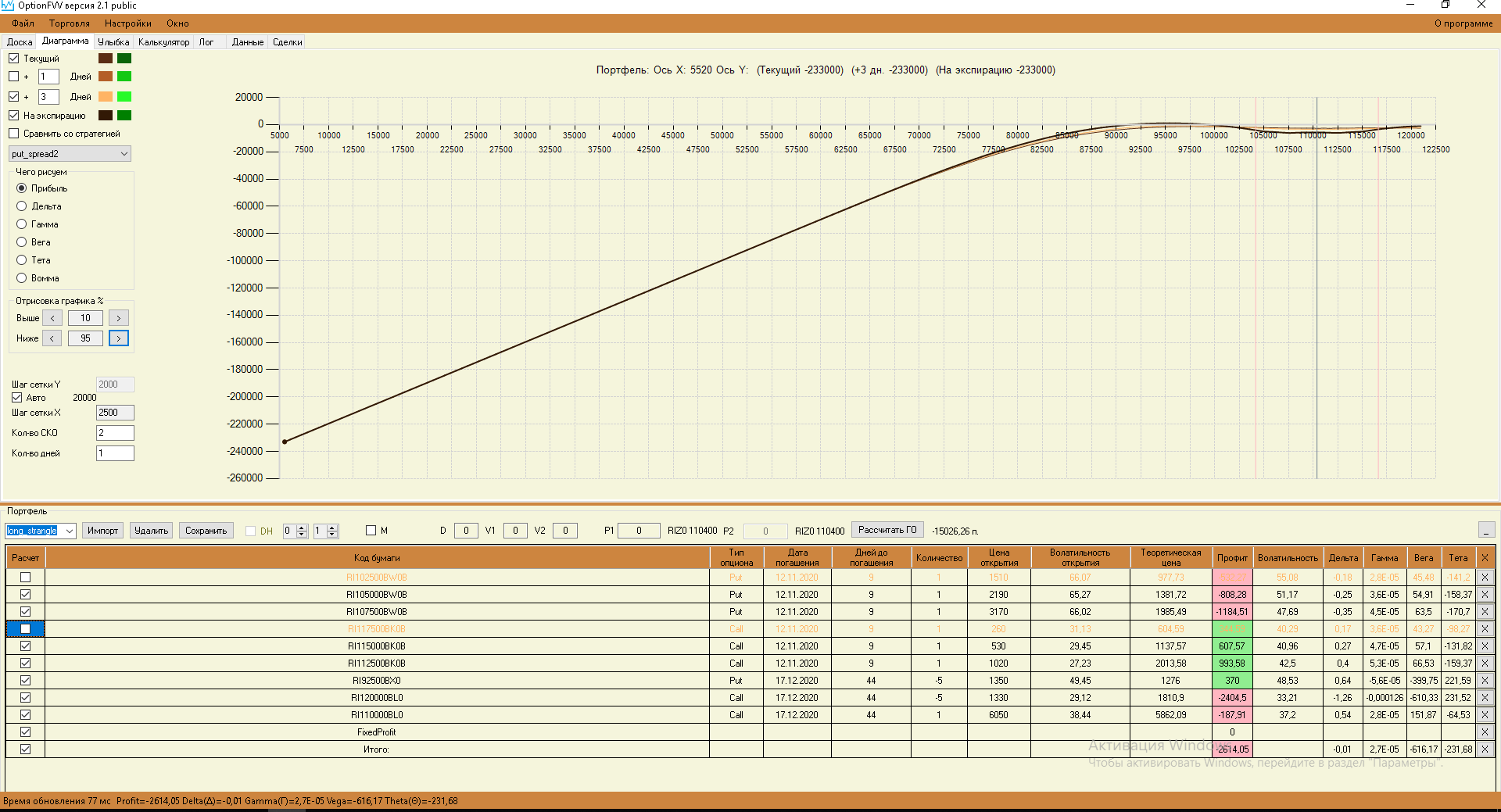Disable the +3 Дней curve checkbox
1501x812 pixels.
click(14, 97)
